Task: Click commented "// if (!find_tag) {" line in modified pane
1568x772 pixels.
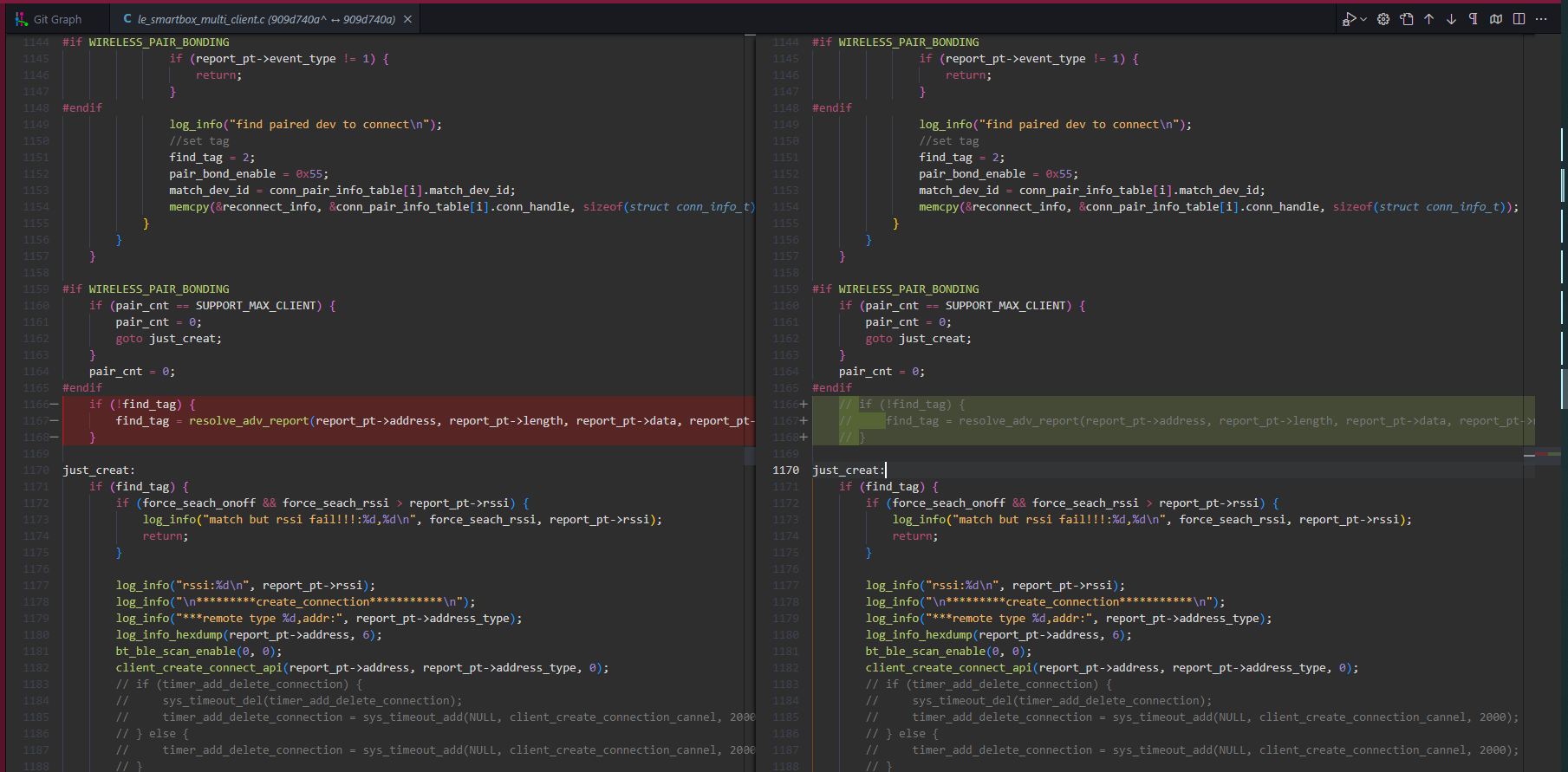Action: tap(901, 405)
